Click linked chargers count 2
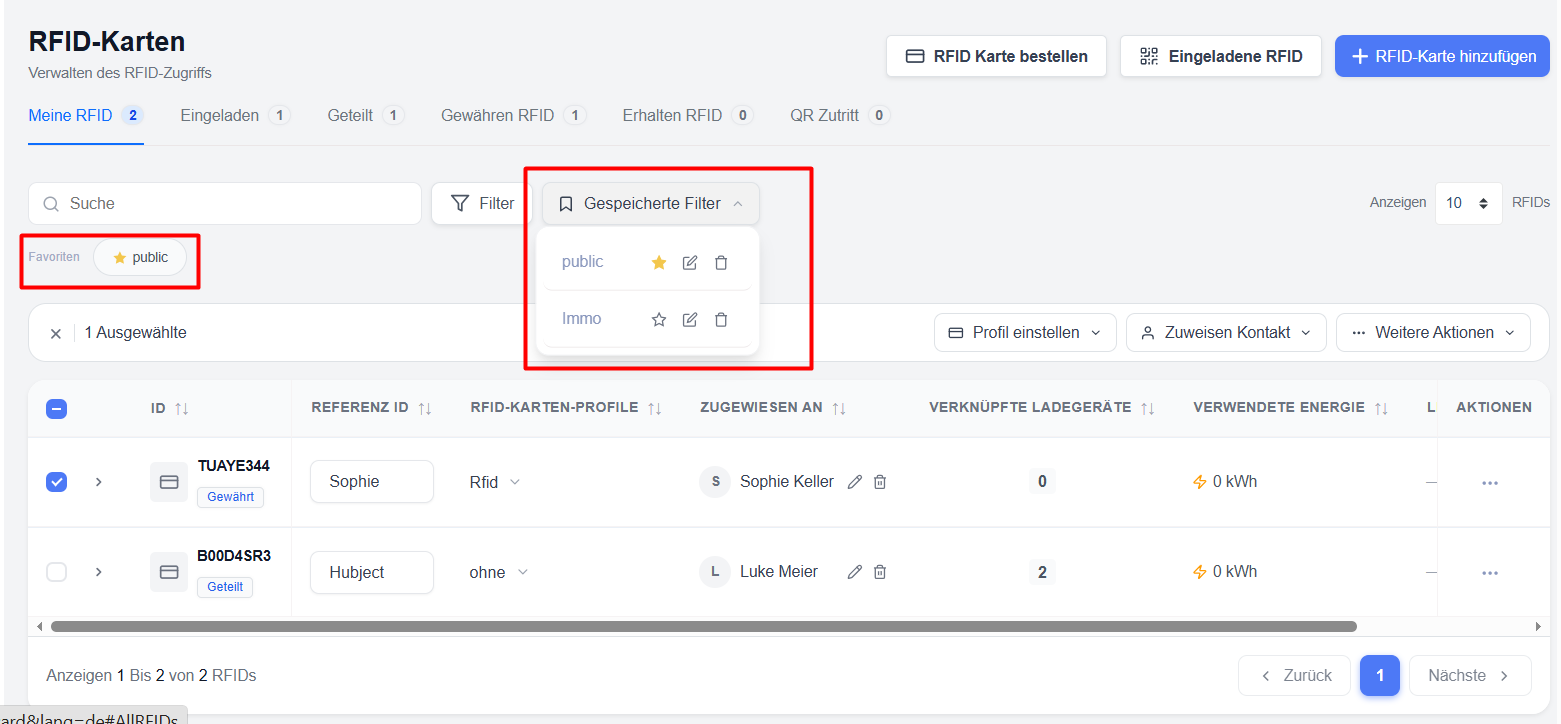Viewport: 1561px width, 724px height. click(x=1042, y=572)
